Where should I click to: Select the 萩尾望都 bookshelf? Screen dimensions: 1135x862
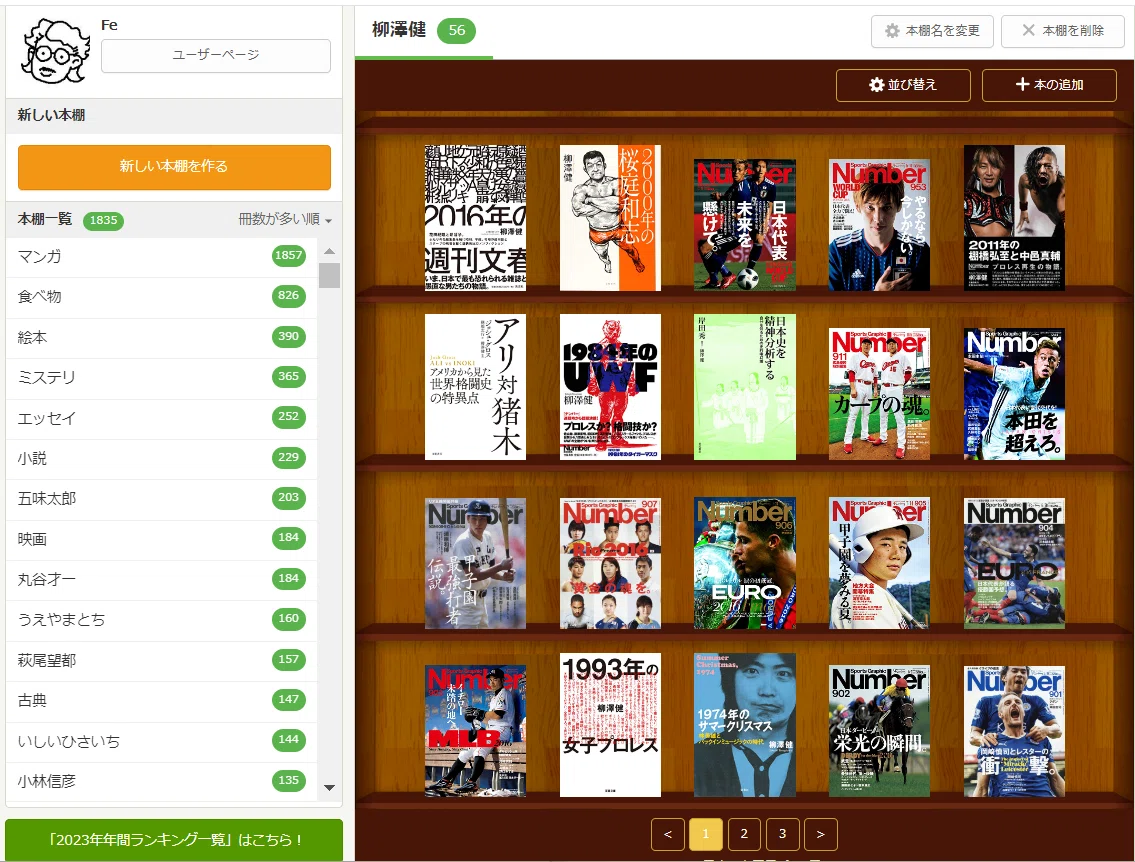[x=161, y=660]
